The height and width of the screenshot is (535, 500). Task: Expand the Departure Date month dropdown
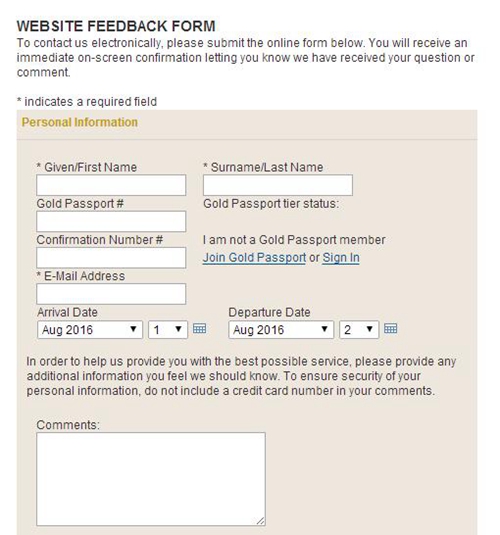pyautogui.click(x=281, y=330)
